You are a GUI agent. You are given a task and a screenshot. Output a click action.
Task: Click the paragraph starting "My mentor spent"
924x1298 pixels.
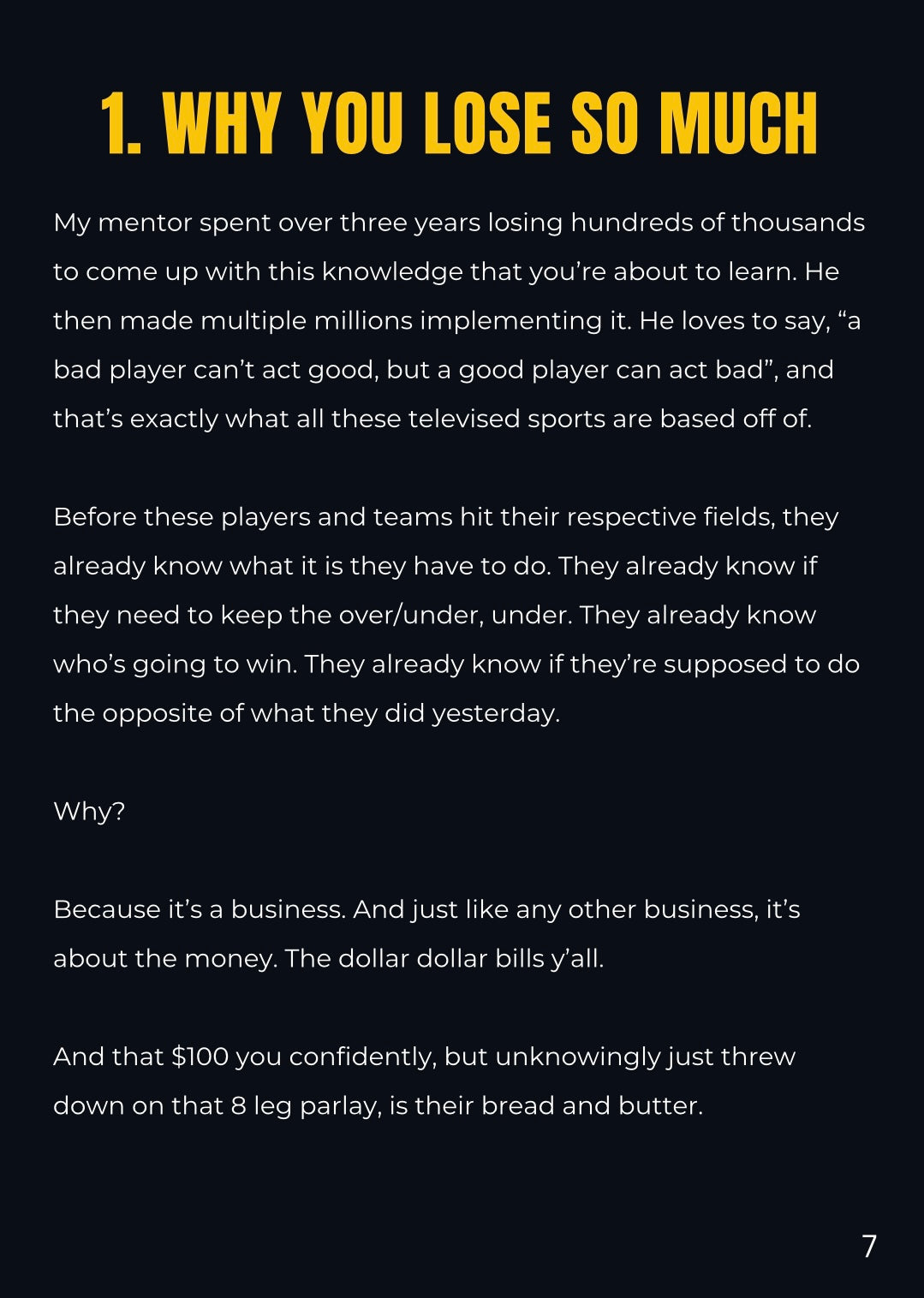point(459,320)
